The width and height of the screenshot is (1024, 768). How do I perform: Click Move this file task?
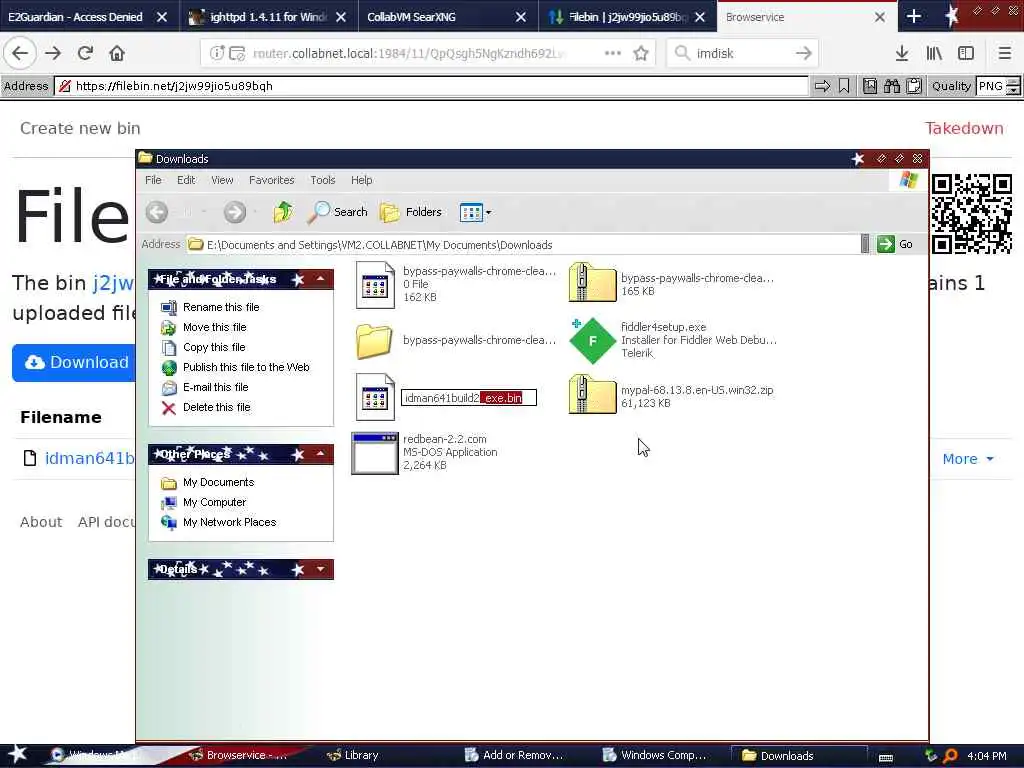click(x=214, y=327)
